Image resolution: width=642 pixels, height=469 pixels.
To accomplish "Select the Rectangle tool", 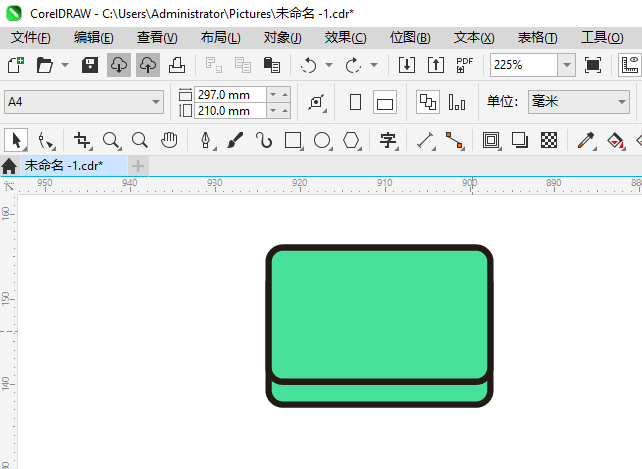I will [x=293, y=140].
